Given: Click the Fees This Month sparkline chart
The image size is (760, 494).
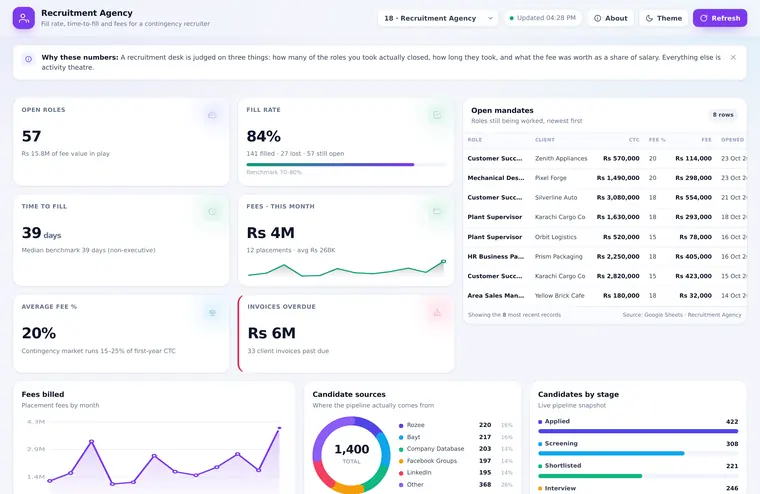Looking at the screenshot, I should [346, 269].
